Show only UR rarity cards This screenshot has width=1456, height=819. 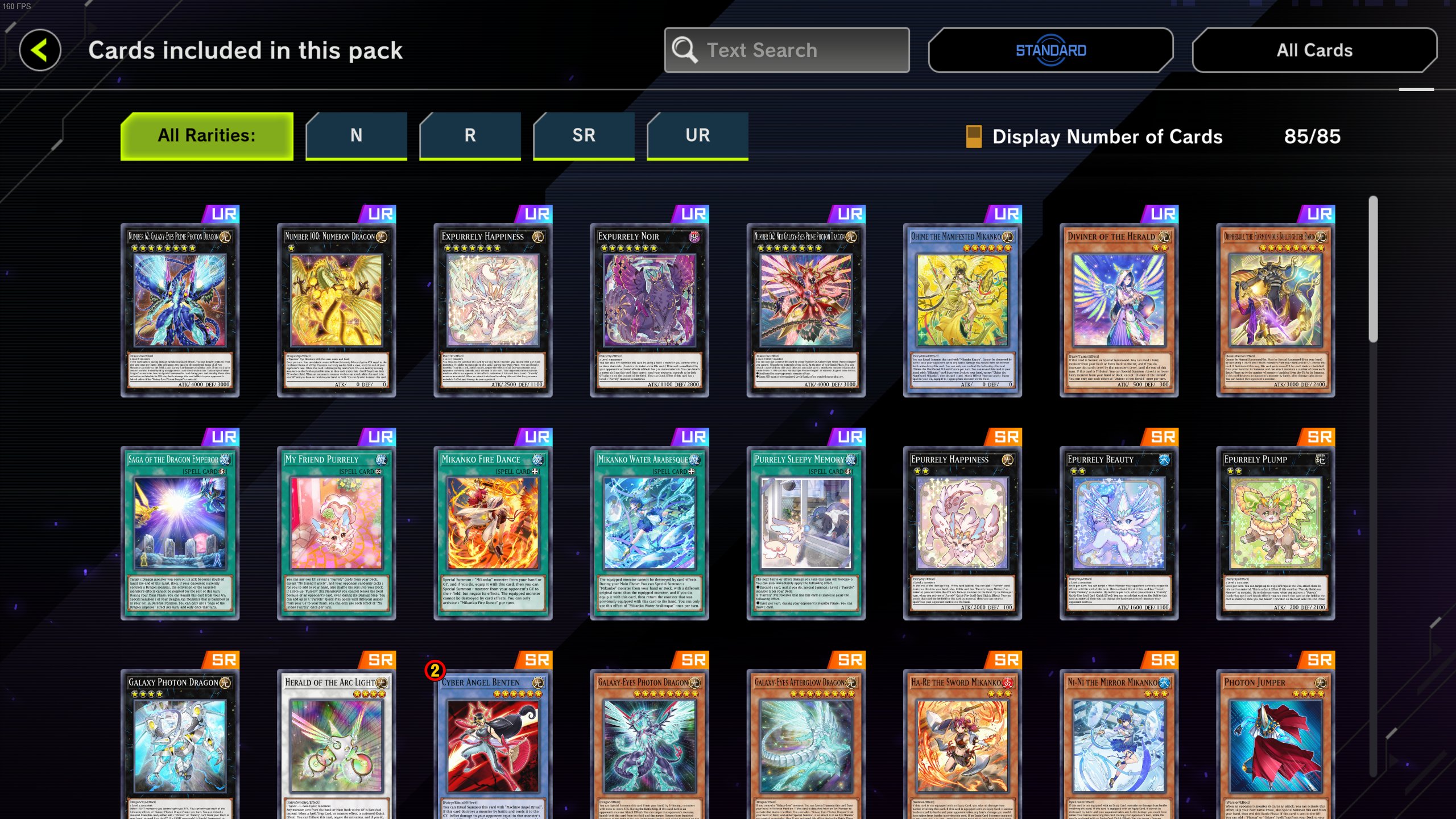[698, 136]
